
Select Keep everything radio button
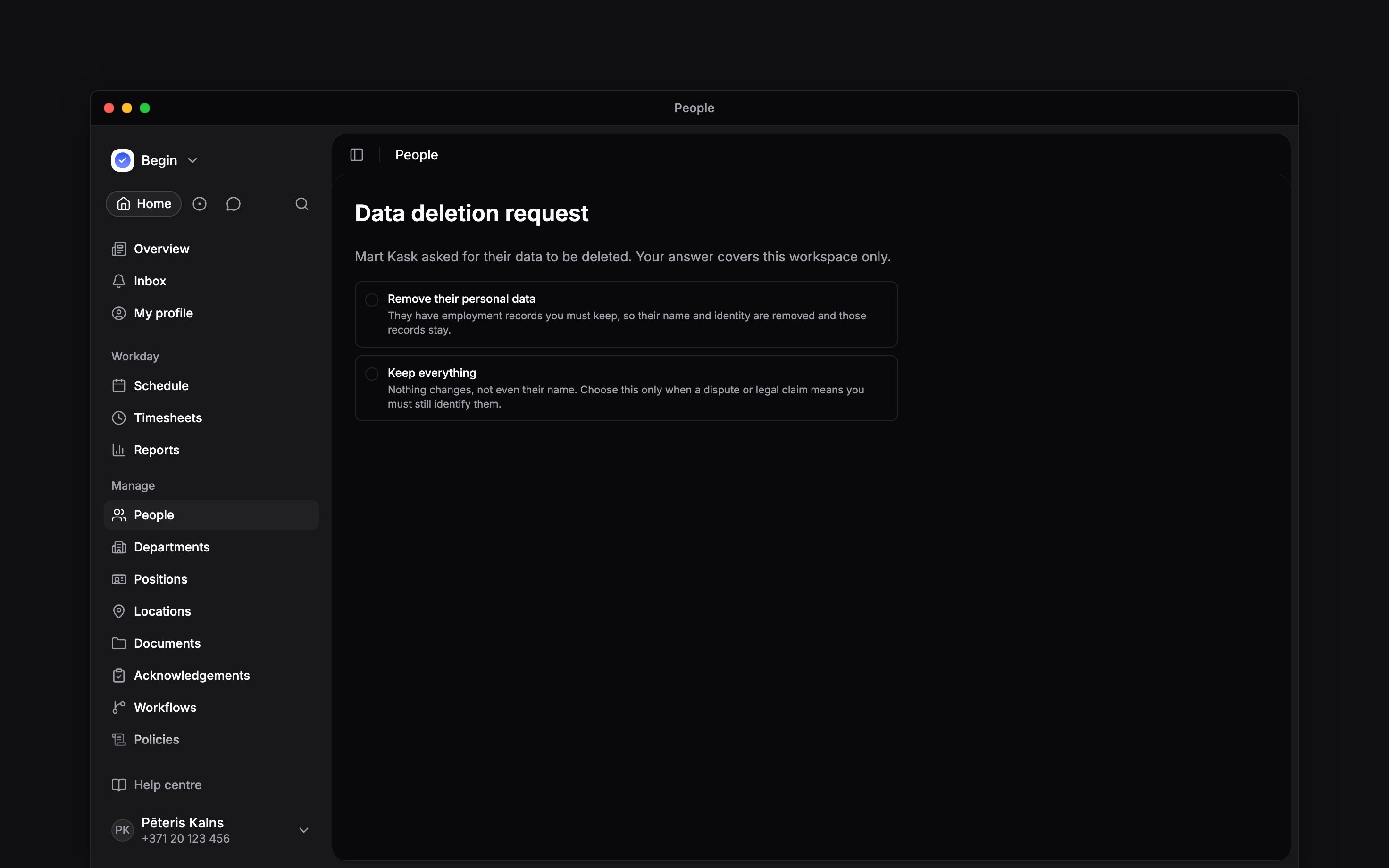[x=372, y=374]
